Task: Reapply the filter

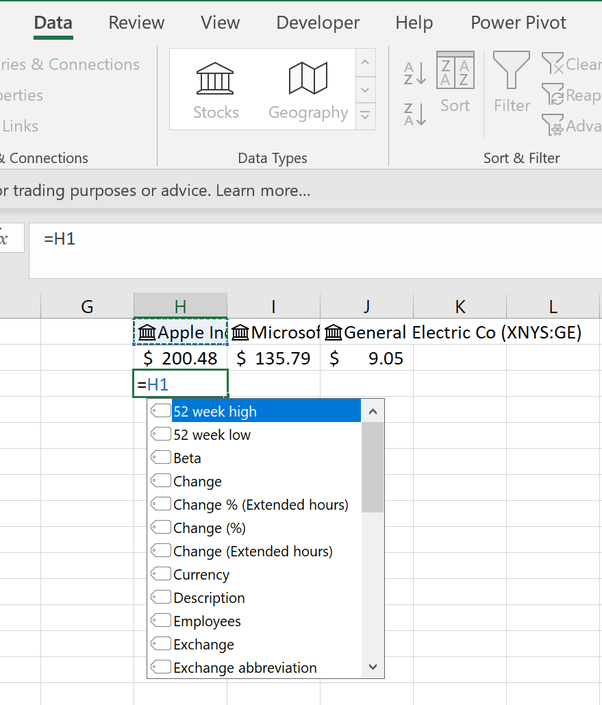Action: pos(572,95)
